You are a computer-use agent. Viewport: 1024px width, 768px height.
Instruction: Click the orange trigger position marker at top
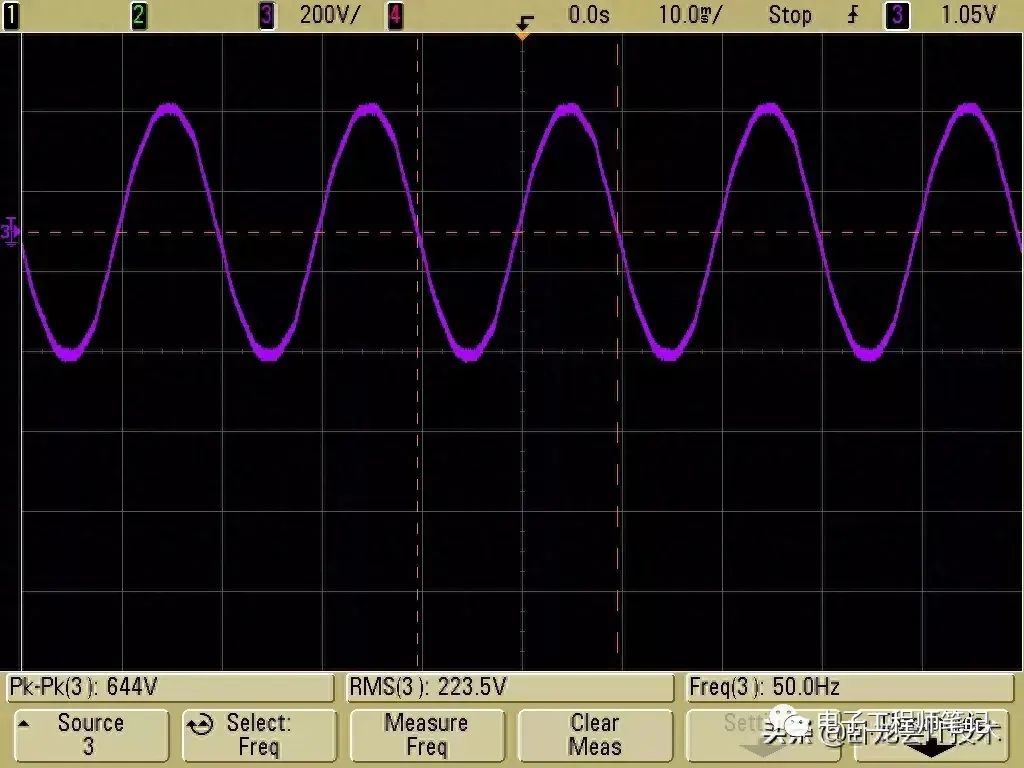(522, 35)
